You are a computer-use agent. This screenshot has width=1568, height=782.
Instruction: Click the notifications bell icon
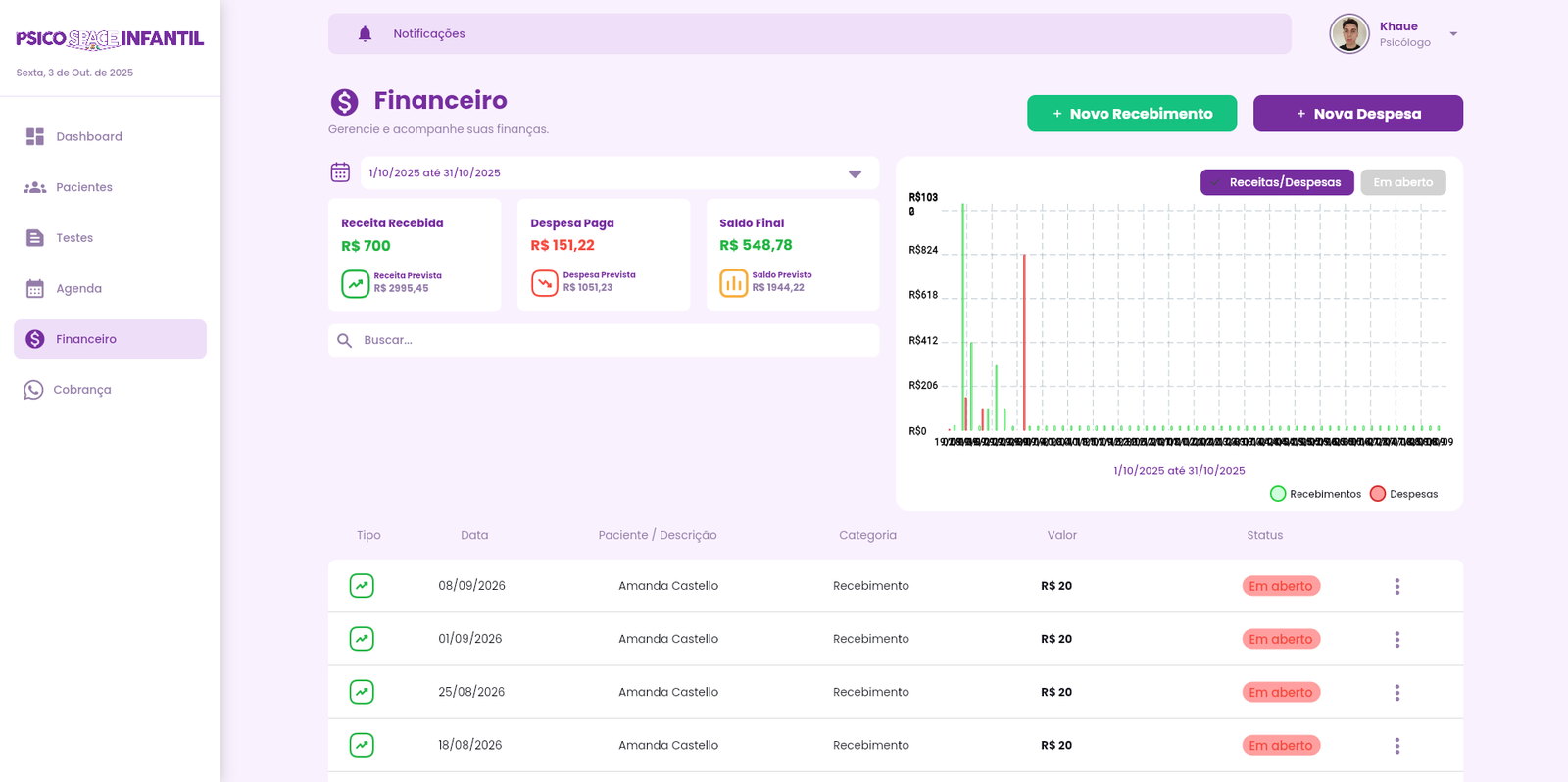(x=365, y=34)
